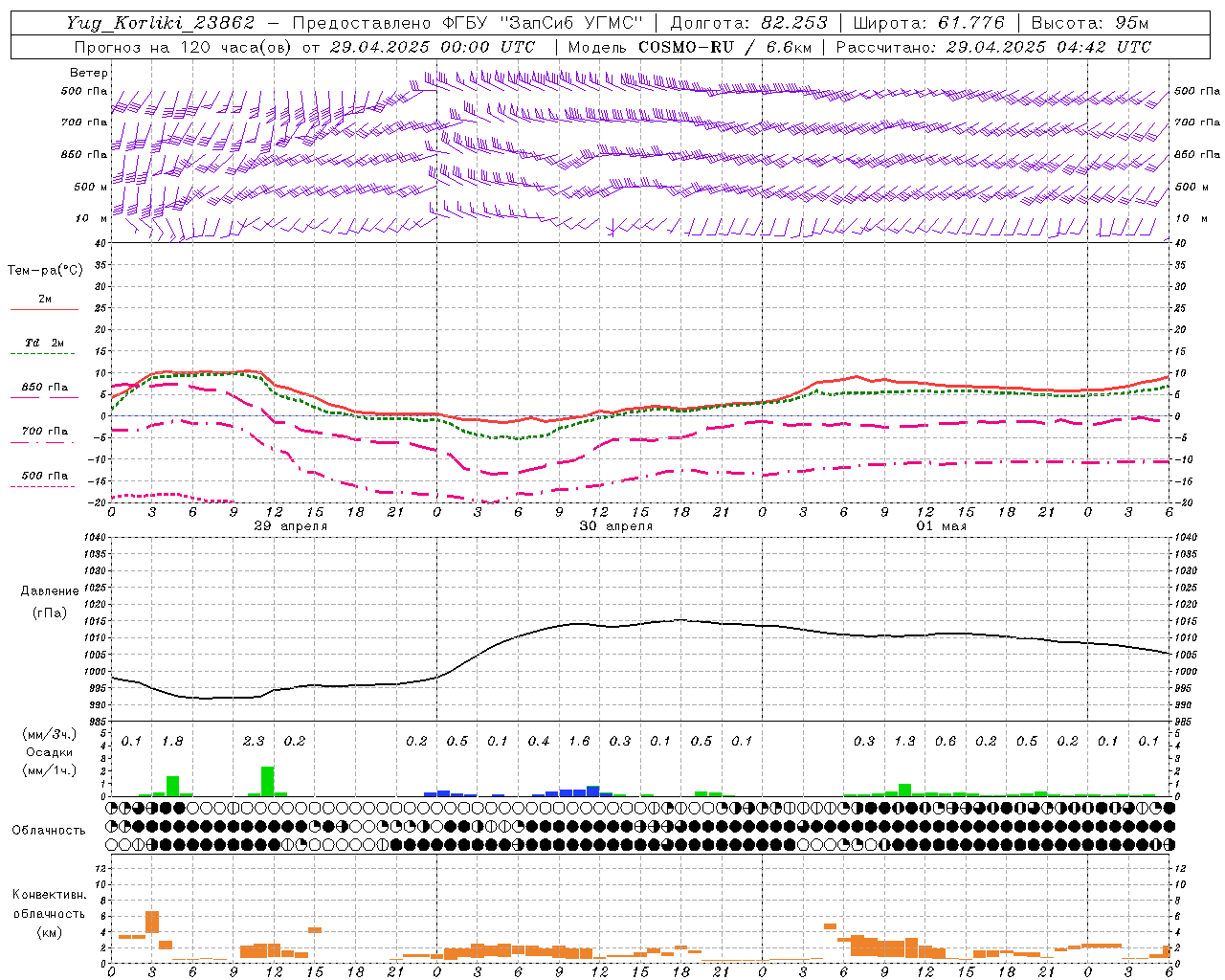1225x980 pixels.
Task: Click the (мм/3ч.) precipitation unit label
Action: 49,734
